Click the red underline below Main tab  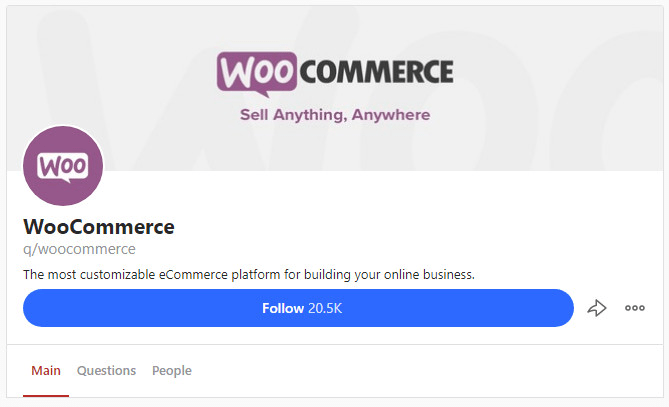(46, 396)
